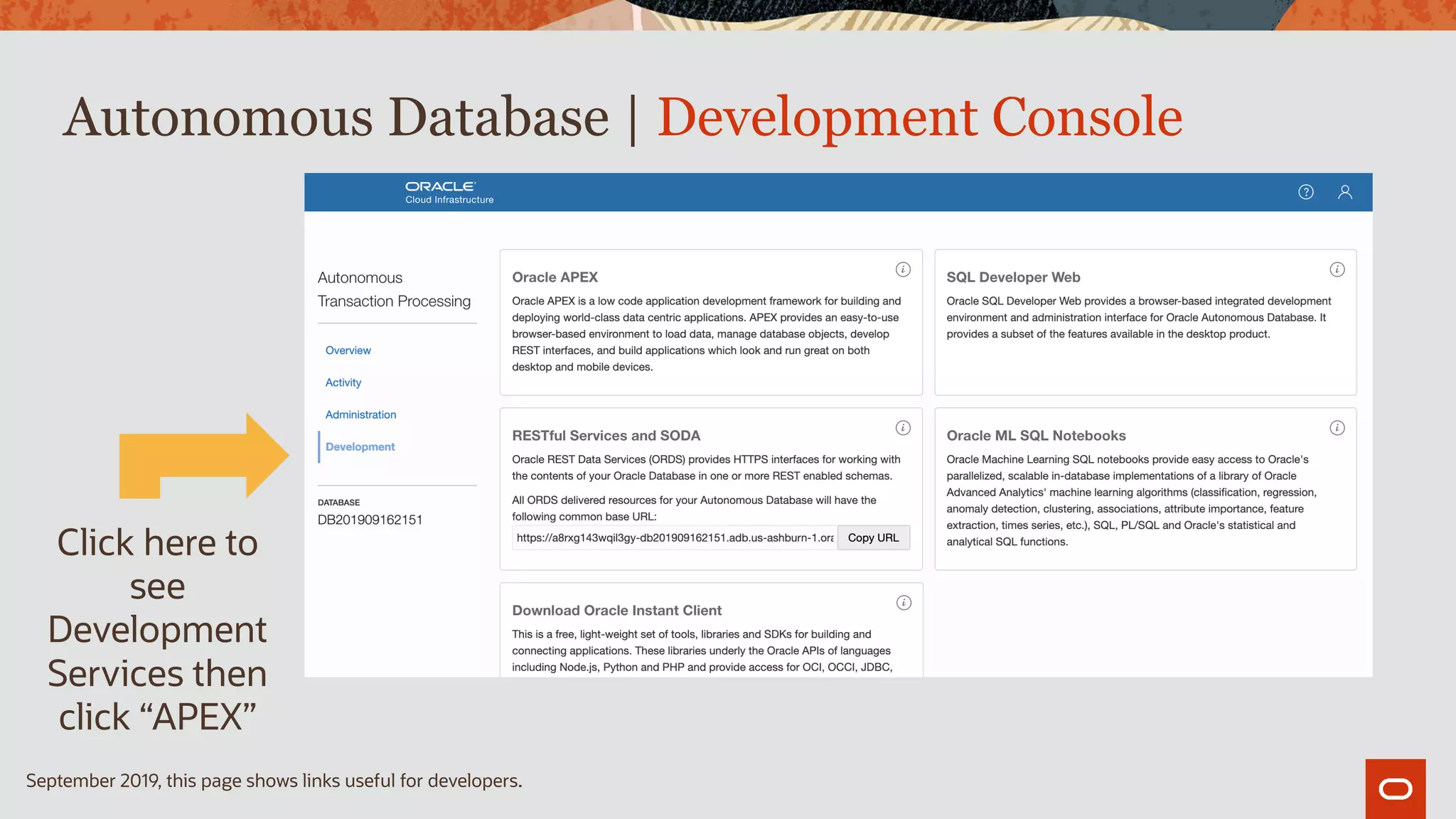Screen dimensions: 1456x819
Task: Open the user profile icon
Action: [1344, 192]
